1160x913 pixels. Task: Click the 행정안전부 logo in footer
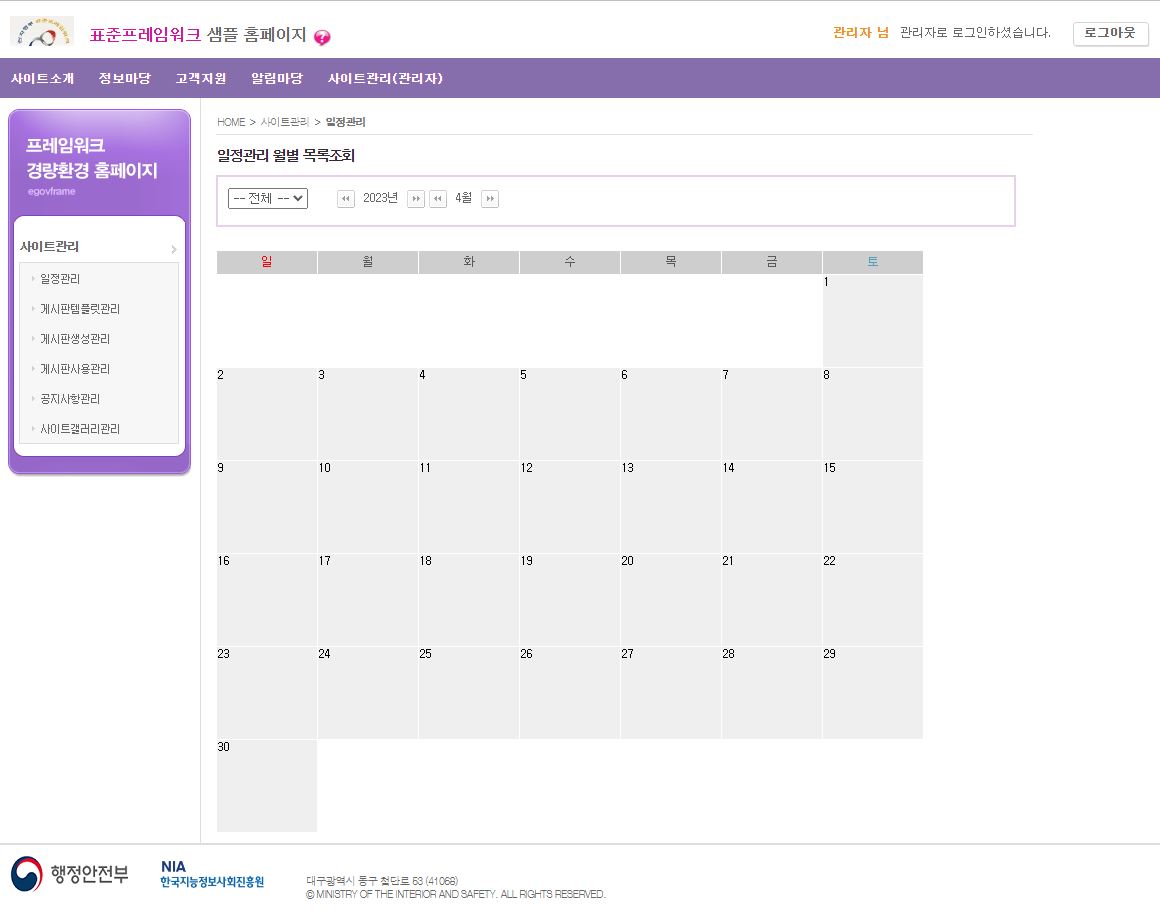coord(70,874)
